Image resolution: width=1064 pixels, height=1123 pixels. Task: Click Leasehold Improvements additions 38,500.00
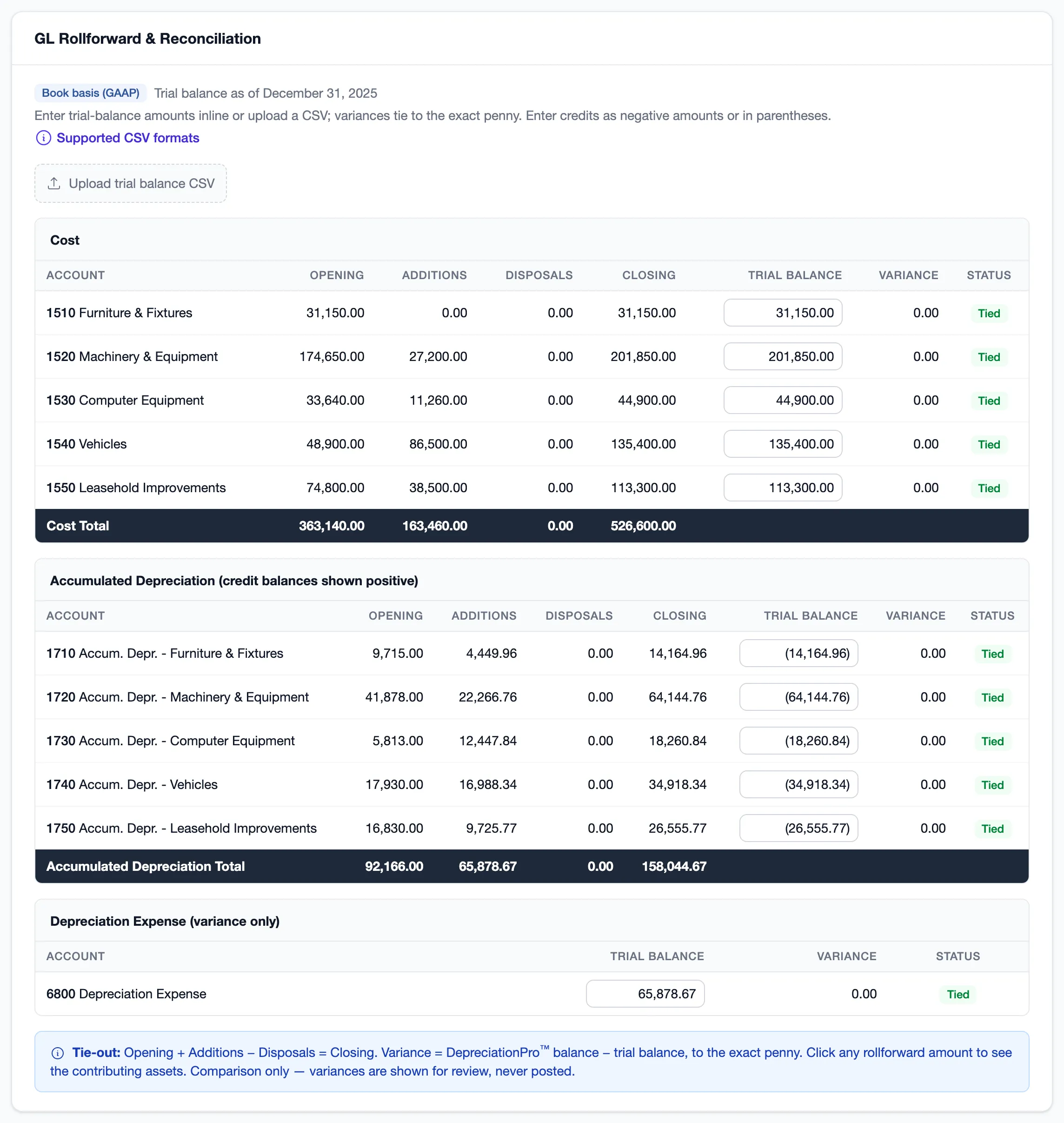click(x=438, y=488)
